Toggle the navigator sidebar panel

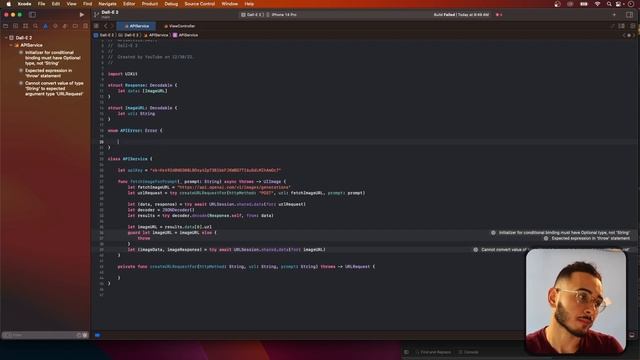(x=32, y=15)
